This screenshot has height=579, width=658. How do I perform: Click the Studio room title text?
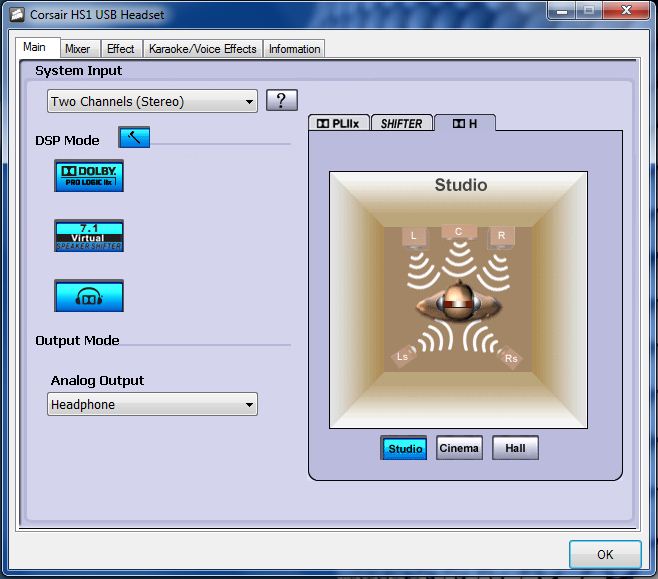click(x=461, y=185)
